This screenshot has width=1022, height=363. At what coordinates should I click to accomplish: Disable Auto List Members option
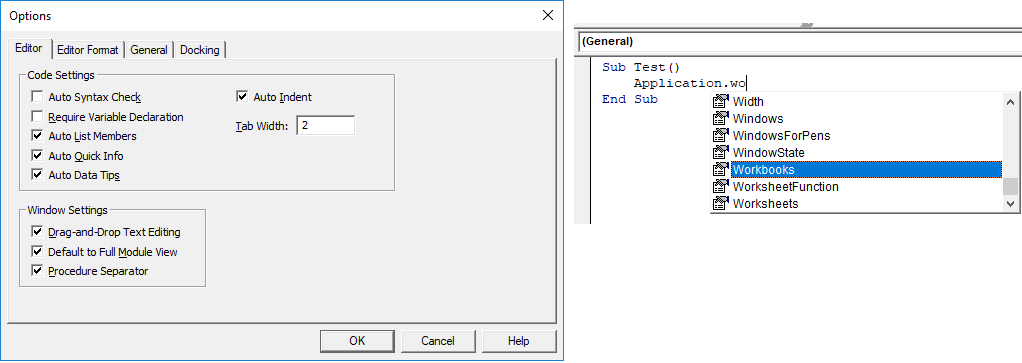coord(36,136)
